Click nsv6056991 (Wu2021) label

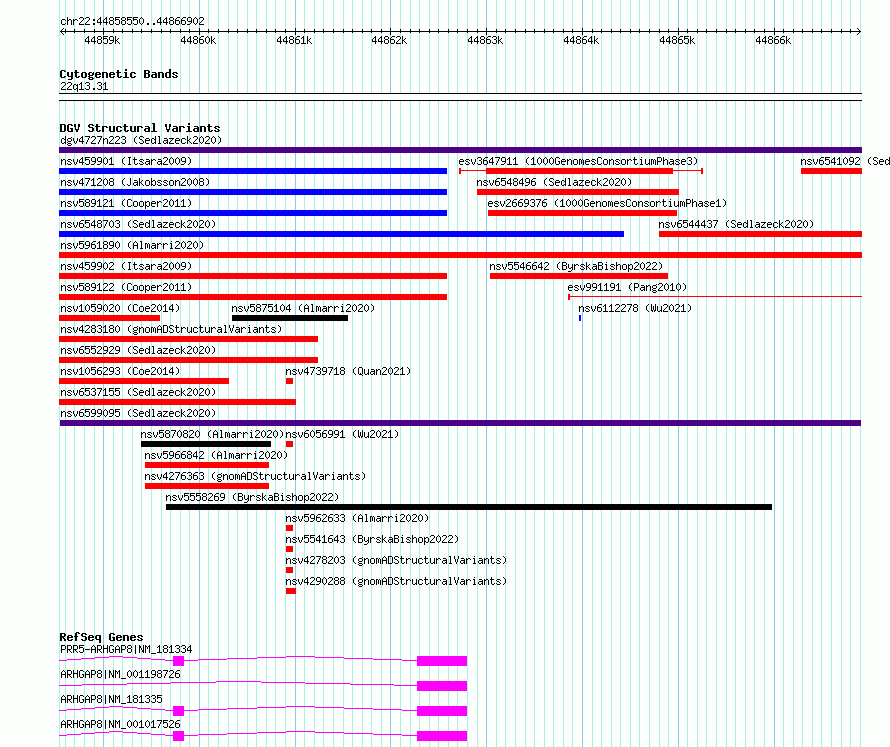(342, 434)
